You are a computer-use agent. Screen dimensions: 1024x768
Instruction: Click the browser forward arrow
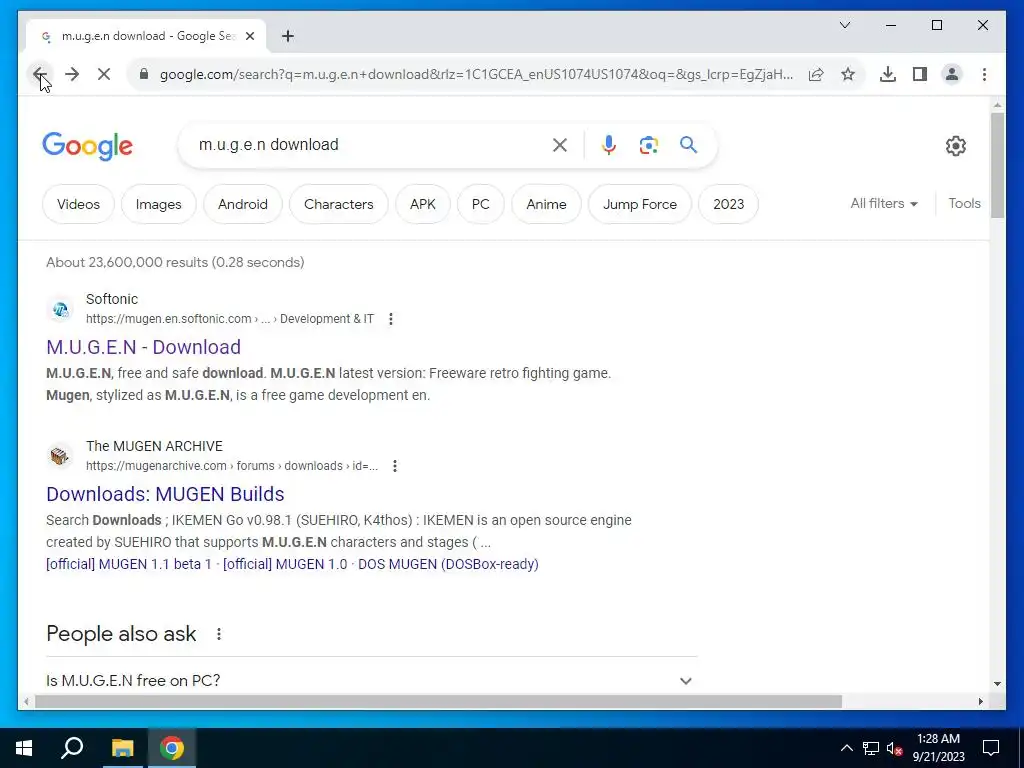pos(72,74)
